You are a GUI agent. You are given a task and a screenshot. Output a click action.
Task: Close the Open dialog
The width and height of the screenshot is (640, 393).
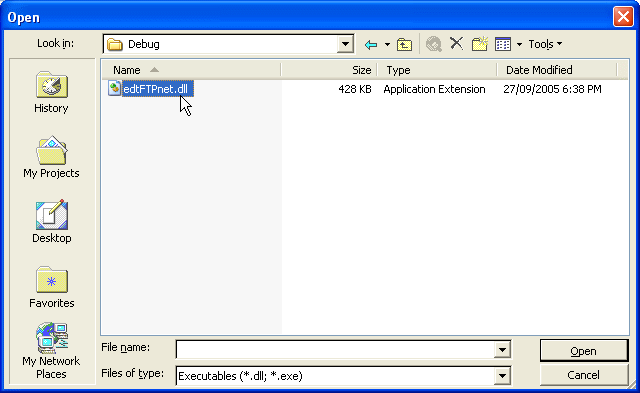[623, 17]
